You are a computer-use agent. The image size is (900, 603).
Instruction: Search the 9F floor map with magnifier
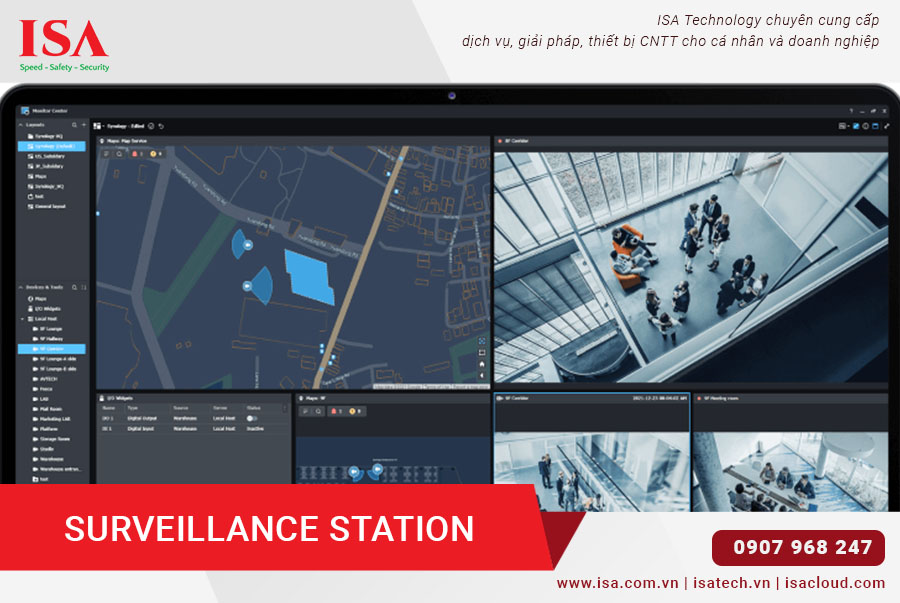coord(318,411)
